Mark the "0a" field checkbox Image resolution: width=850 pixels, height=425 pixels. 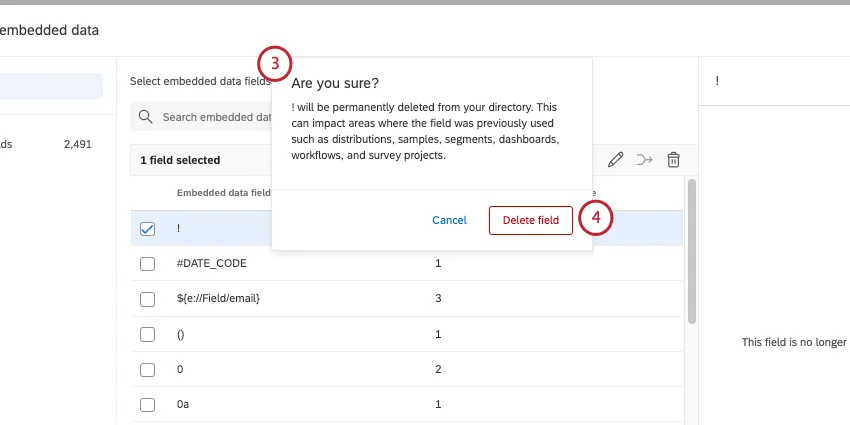tap(148, 405)
